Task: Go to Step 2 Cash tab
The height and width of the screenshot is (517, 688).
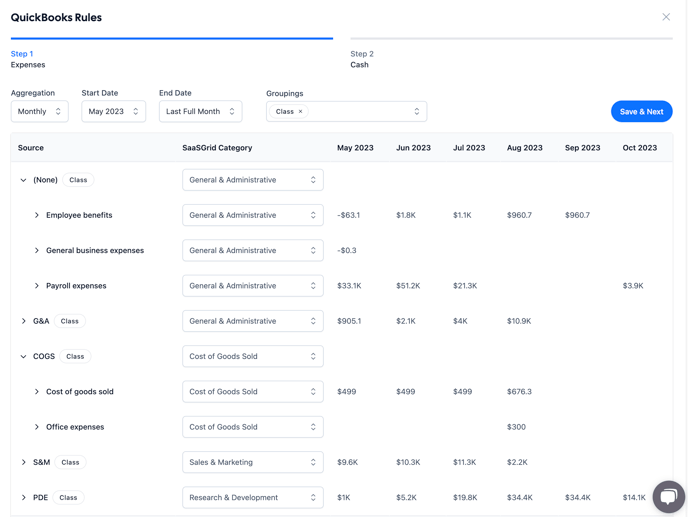Action: (x=361, y=59)
